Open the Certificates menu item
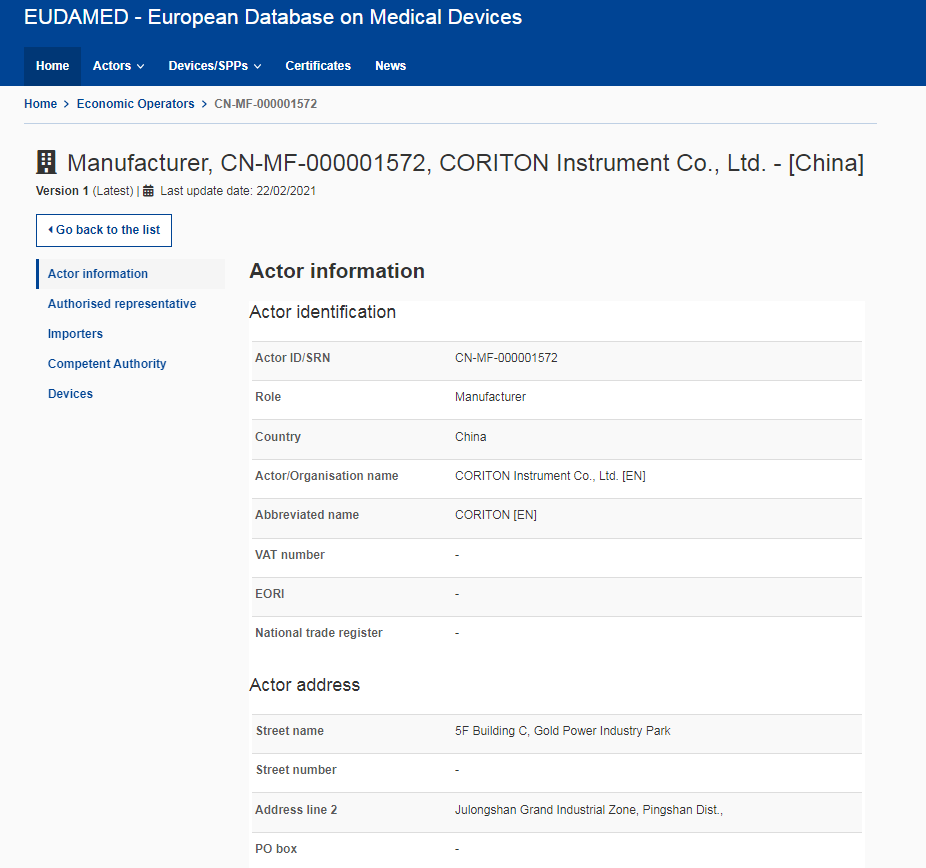The width and height of the screenshot is (926, 868). 318,66
